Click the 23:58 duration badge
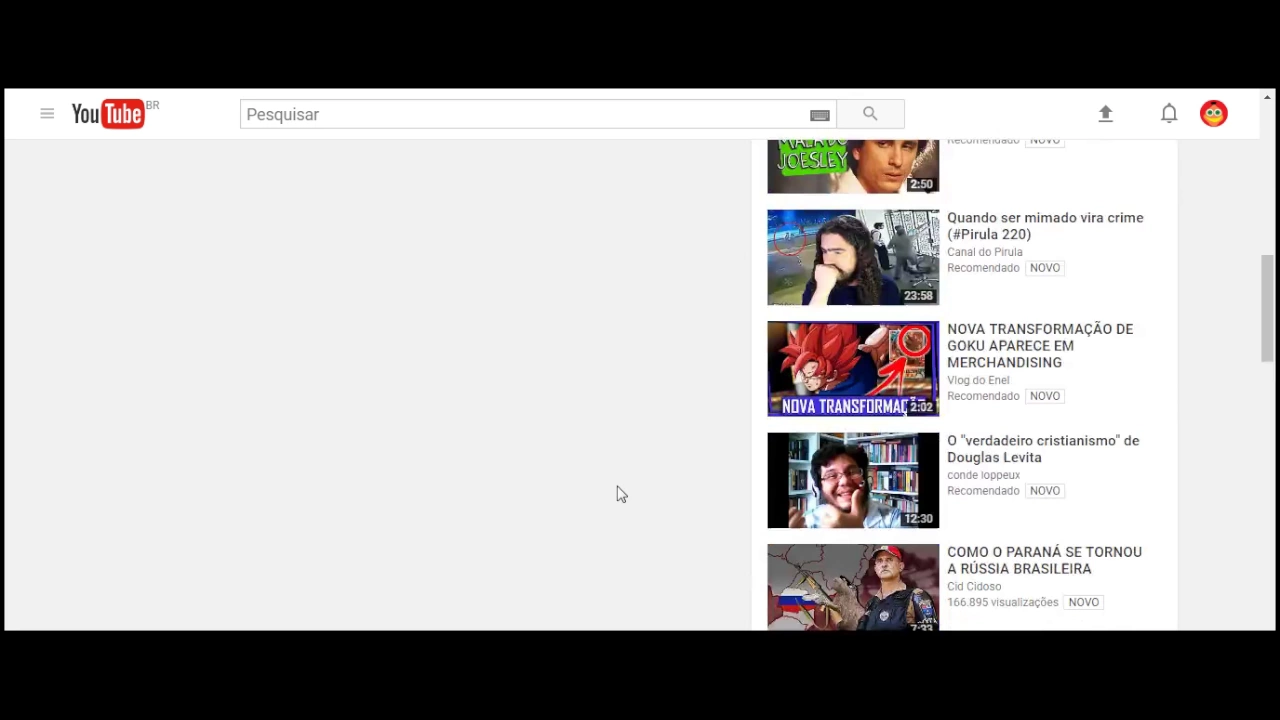The image size is (1280, 720). coord(918,296)
